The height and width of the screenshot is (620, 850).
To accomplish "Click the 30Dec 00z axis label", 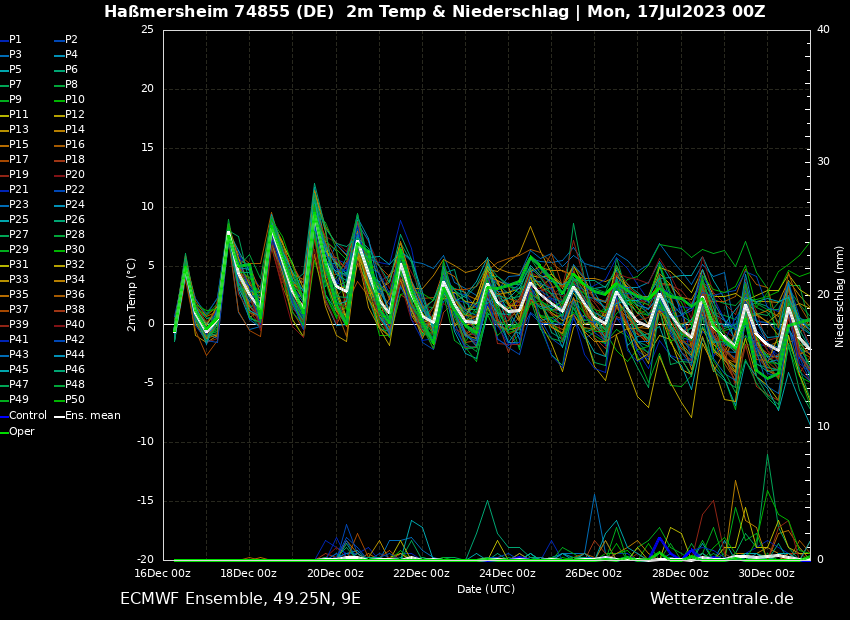I will pyautogui.click(x=766, y=574).
